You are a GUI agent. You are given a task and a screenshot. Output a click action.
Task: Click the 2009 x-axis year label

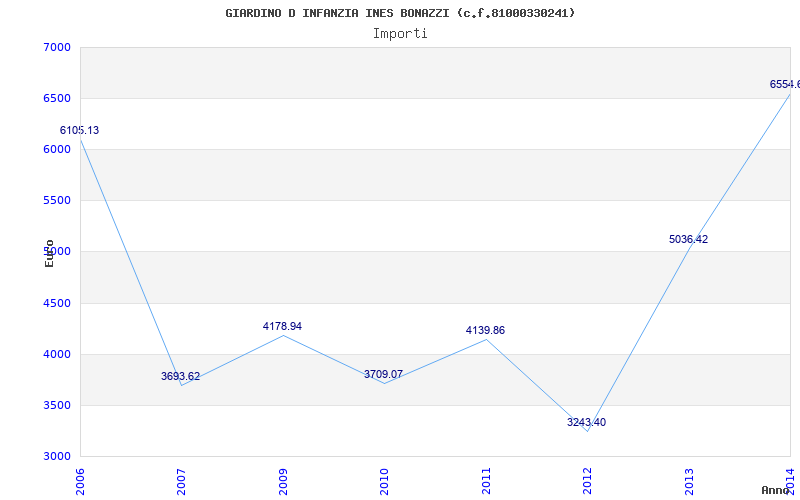[x=283, y=481]
